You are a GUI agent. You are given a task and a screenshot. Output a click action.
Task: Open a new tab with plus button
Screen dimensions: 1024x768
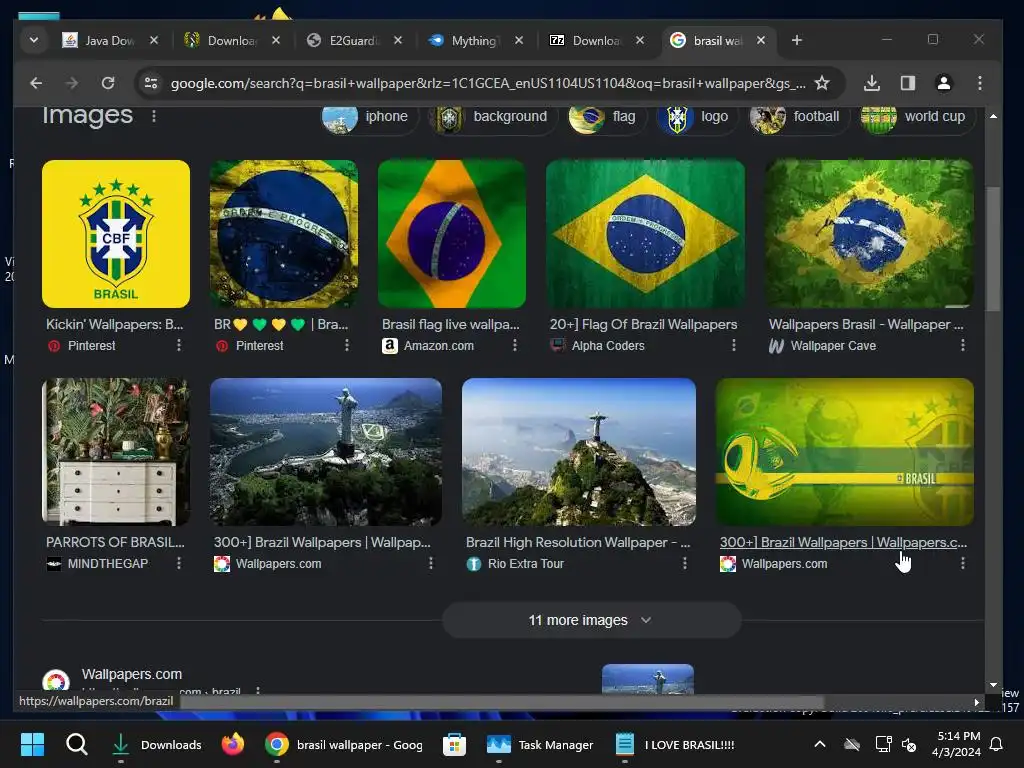[797, 40]
